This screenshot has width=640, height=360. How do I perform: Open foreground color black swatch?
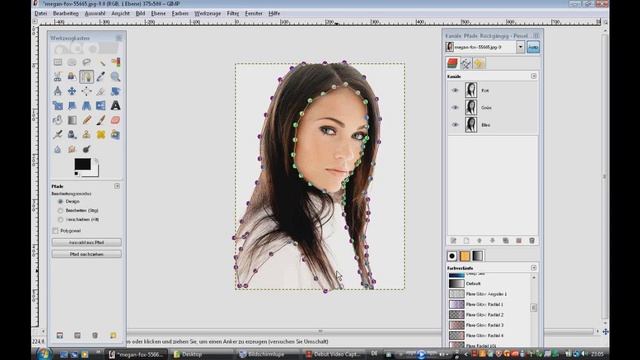pyautogui.click(x=82, y=164)
